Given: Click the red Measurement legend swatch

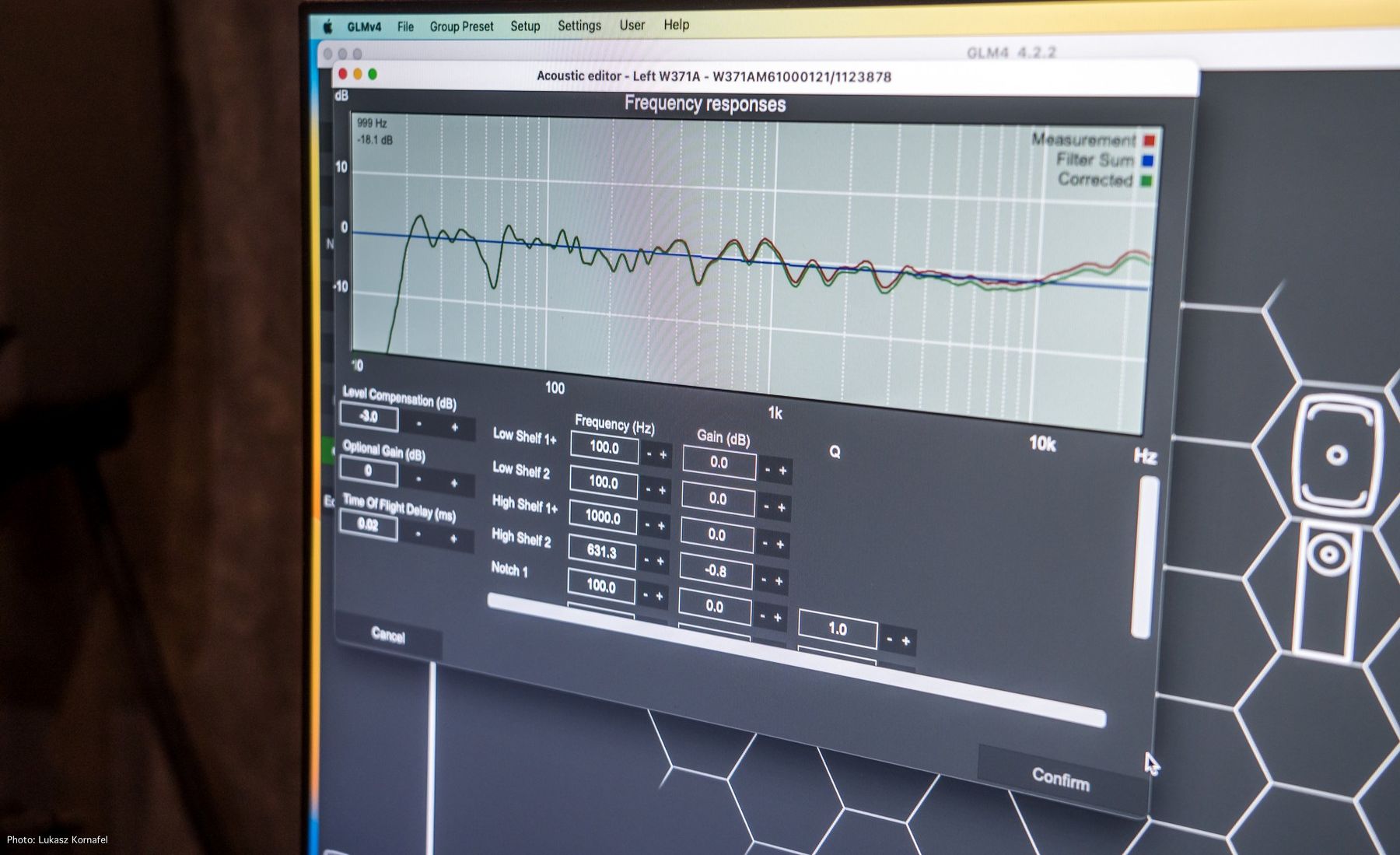Looking at the screenshot, I should 1150,142.
